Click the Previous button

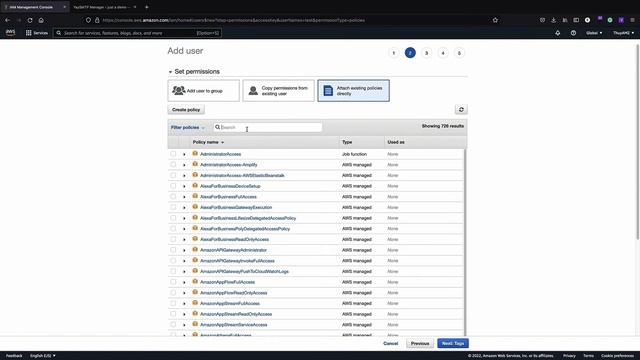pyautogui.click(x=420, y=343)
